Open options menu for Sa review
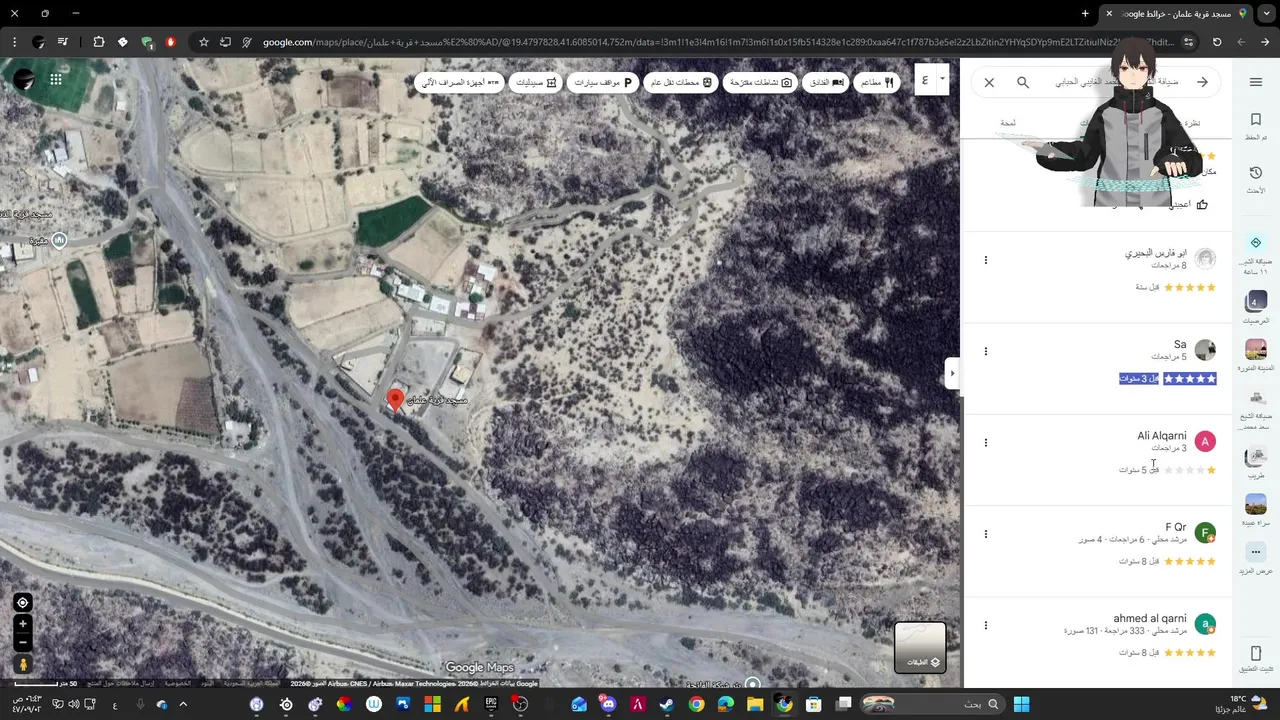 [985, 351]
